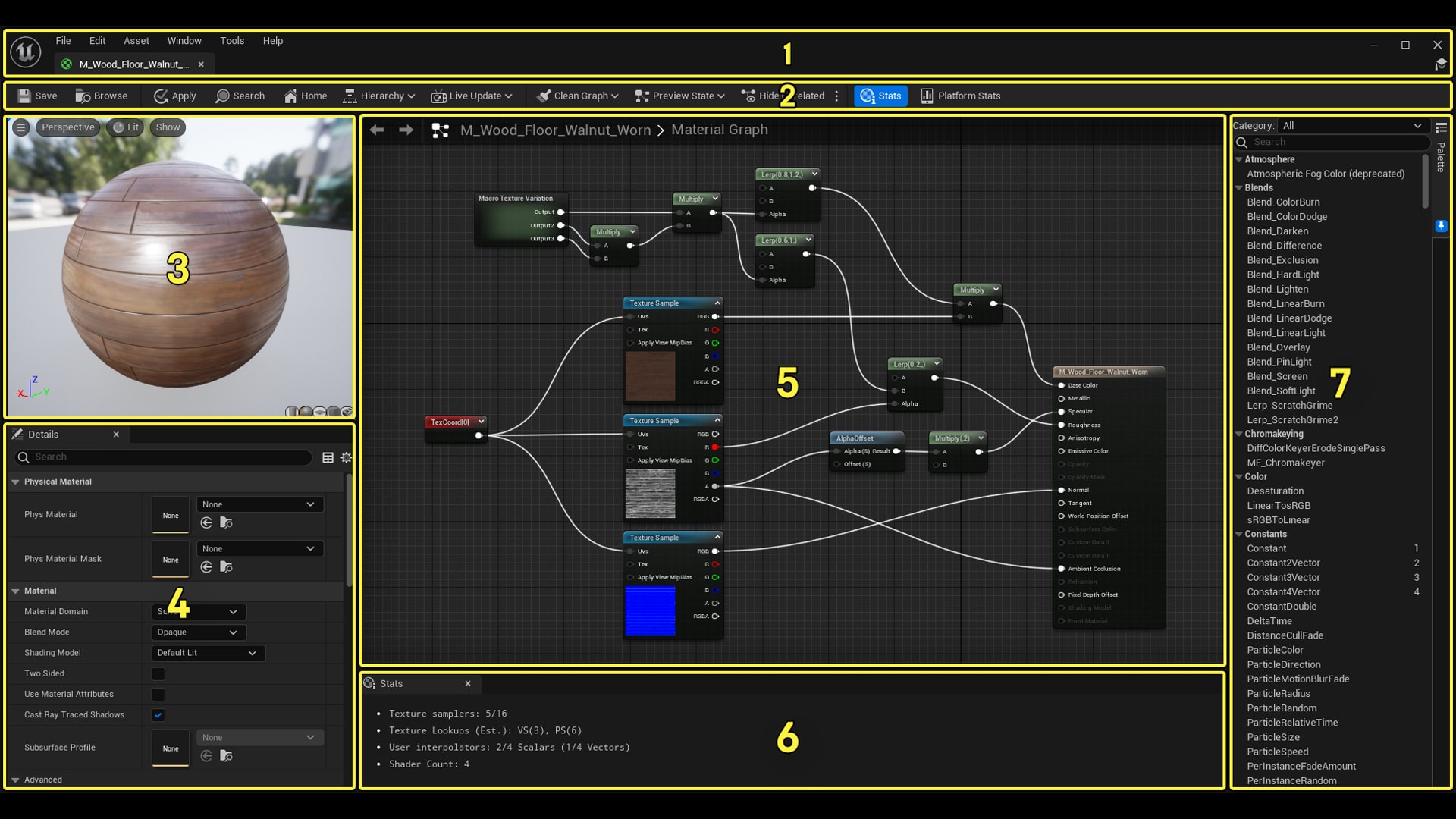
Task: Open the Edit menu
Action: 97,40
